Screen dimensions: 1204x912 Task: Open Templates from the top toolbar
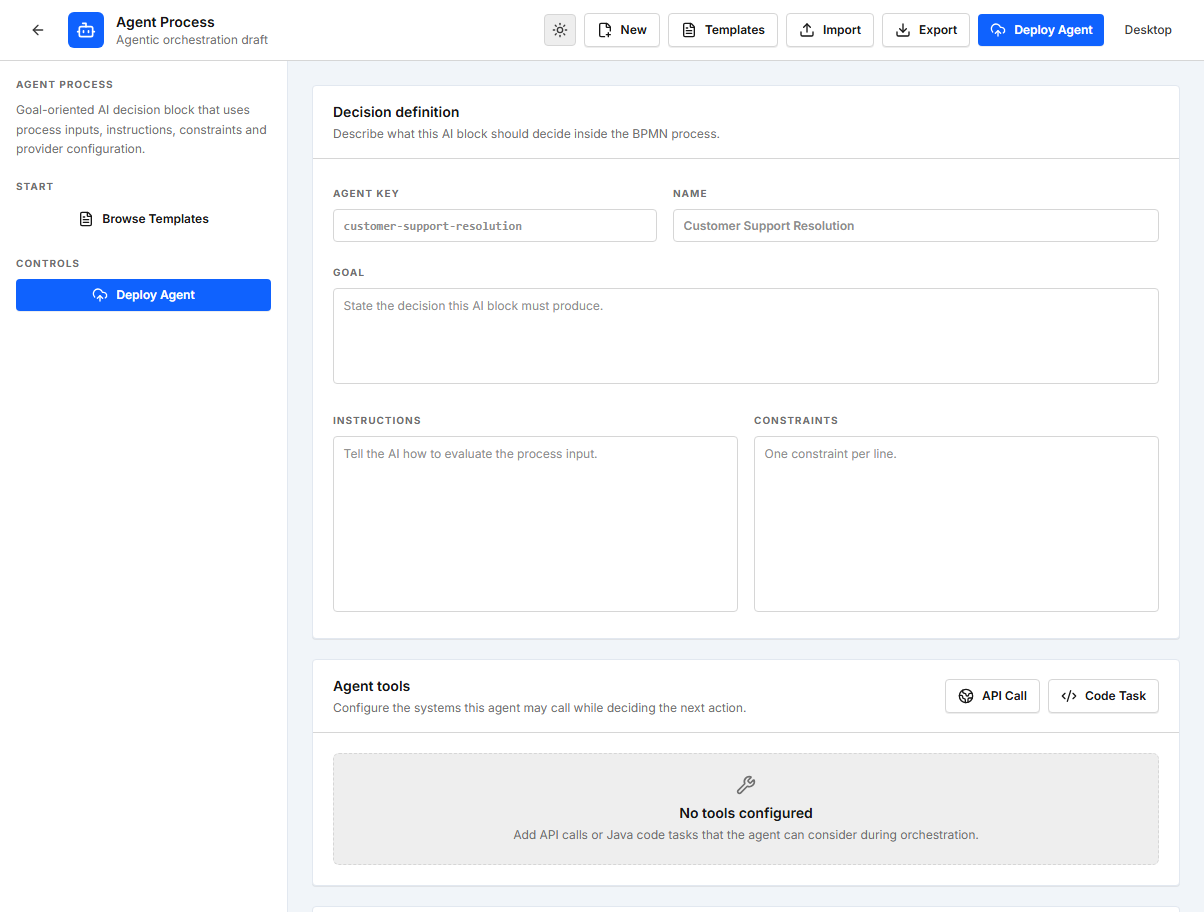pos(723,30)
